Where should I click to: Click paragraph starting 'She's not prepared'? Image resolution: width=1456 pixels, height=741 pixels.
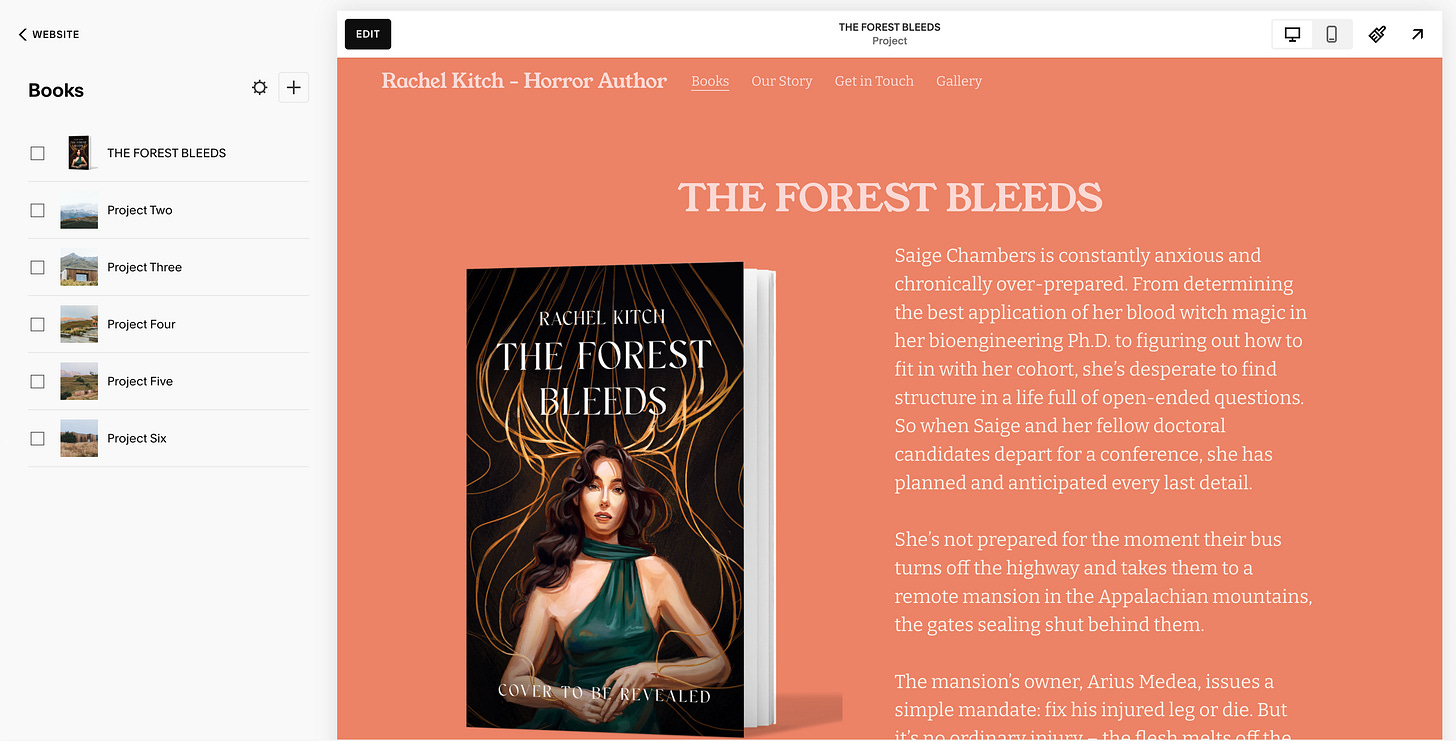click(1103, 582)
